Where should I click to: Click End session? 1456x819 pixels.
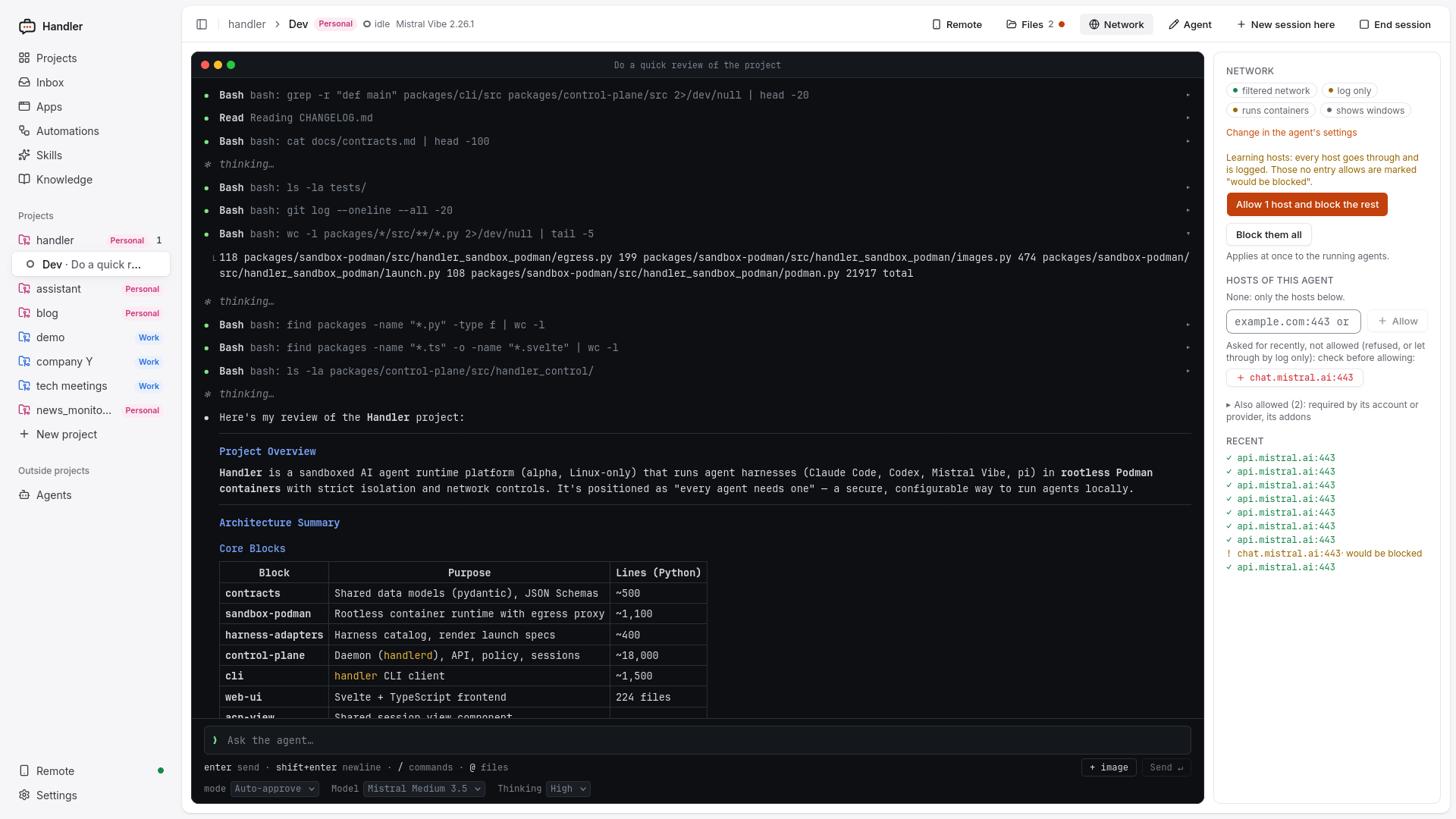pyautogui.click(x=1395, y=24)
